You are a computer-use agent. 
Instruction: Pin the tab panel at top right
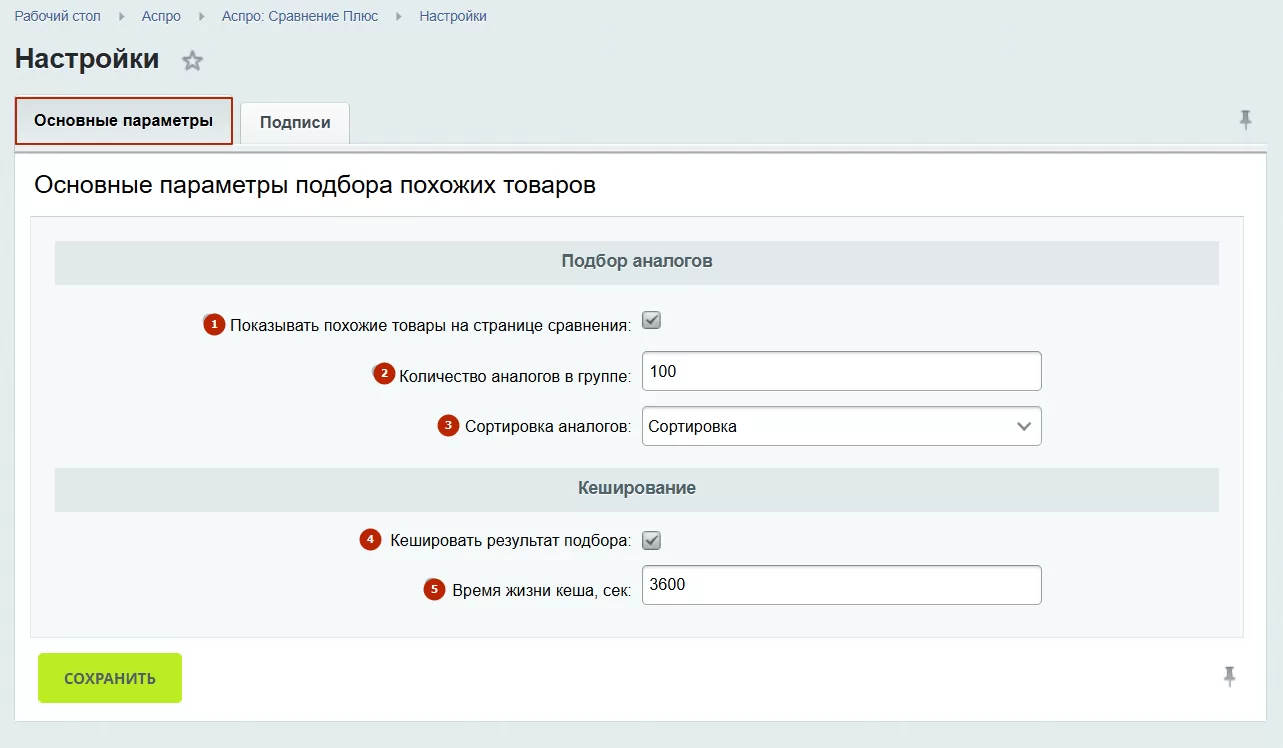[x=1245, y=121]
